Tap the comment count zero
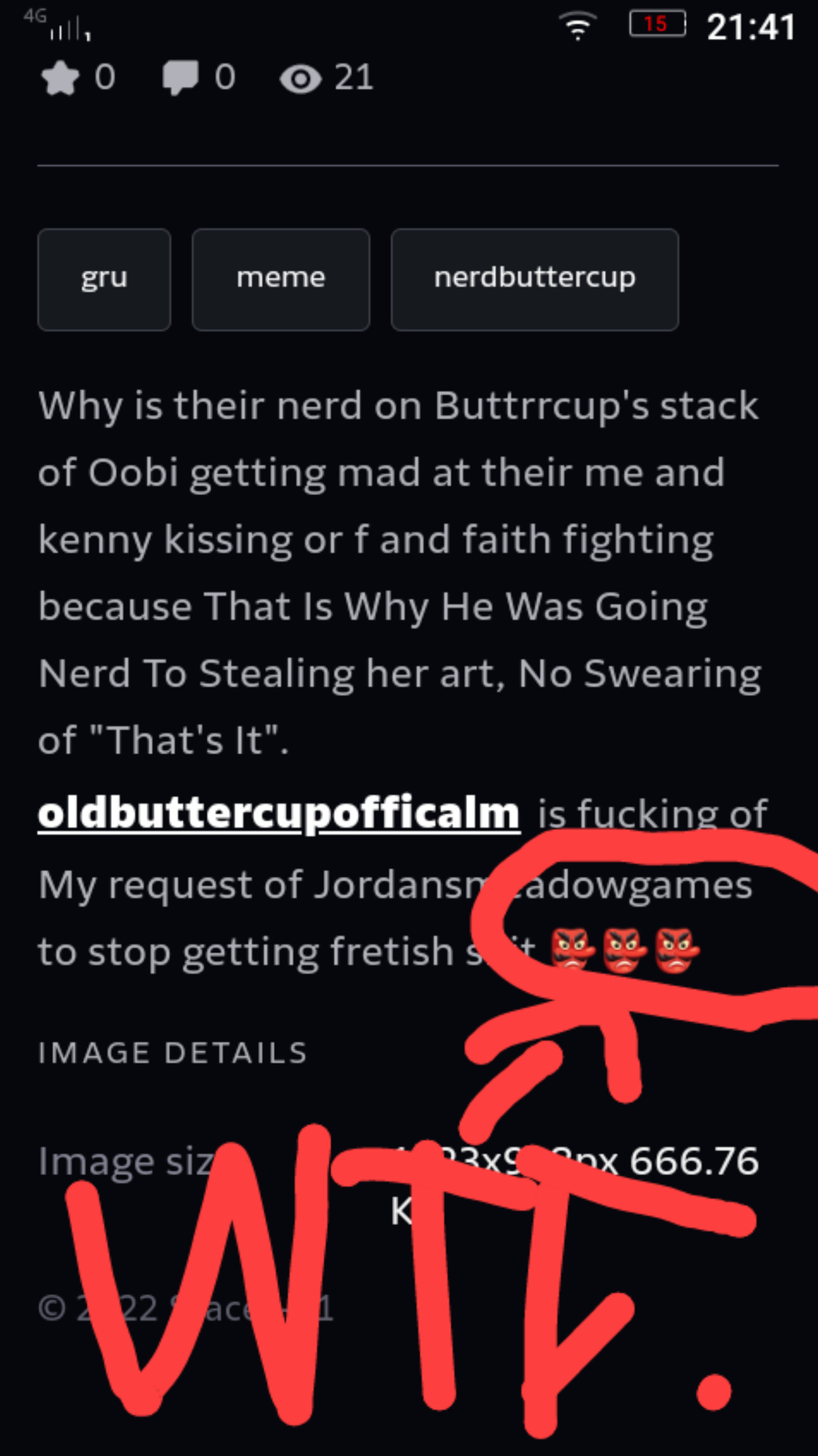The image size is (818, 1456). pos(225,78)
